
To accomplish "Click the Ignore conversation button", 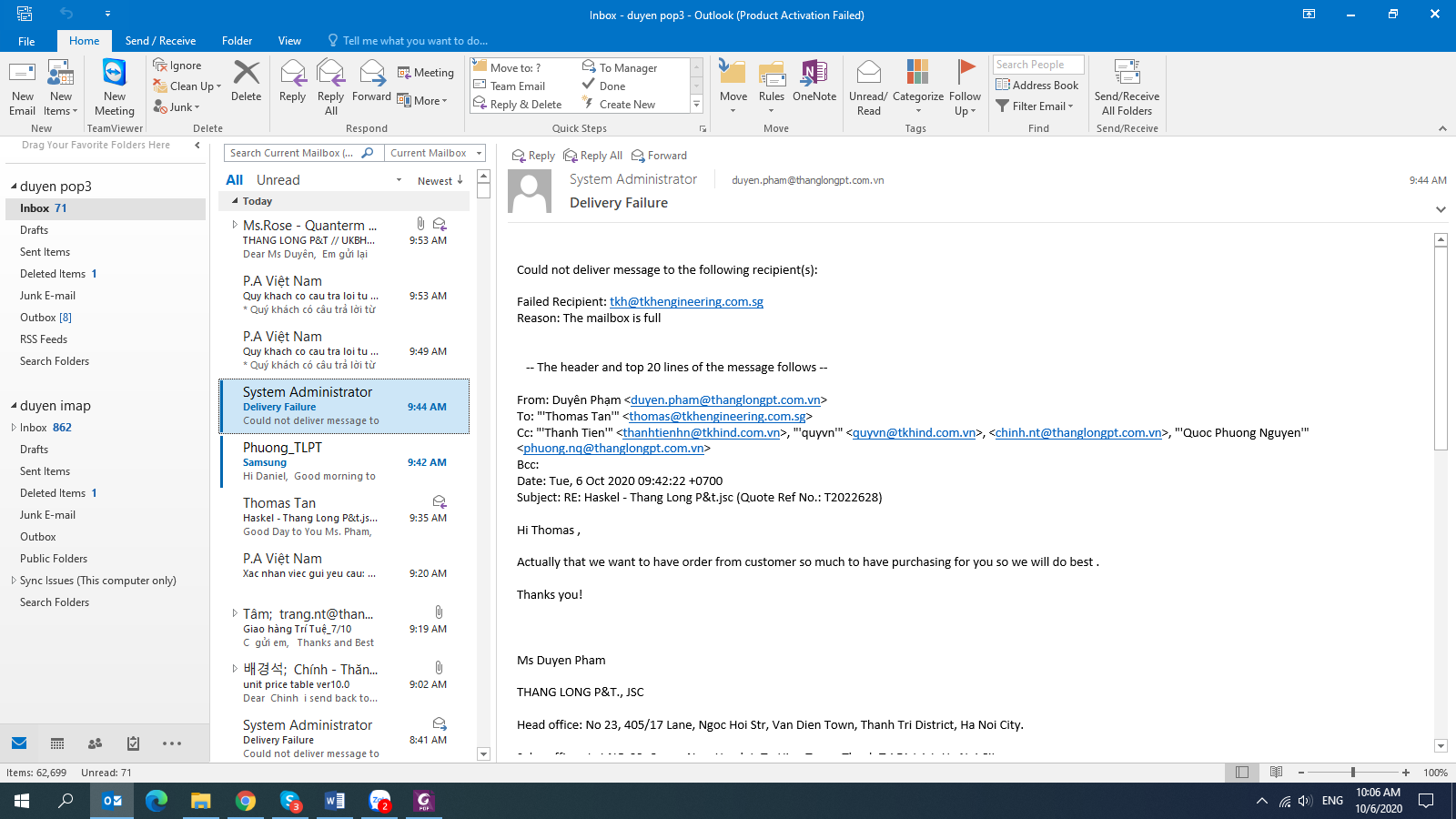I will tap(177, 66).
